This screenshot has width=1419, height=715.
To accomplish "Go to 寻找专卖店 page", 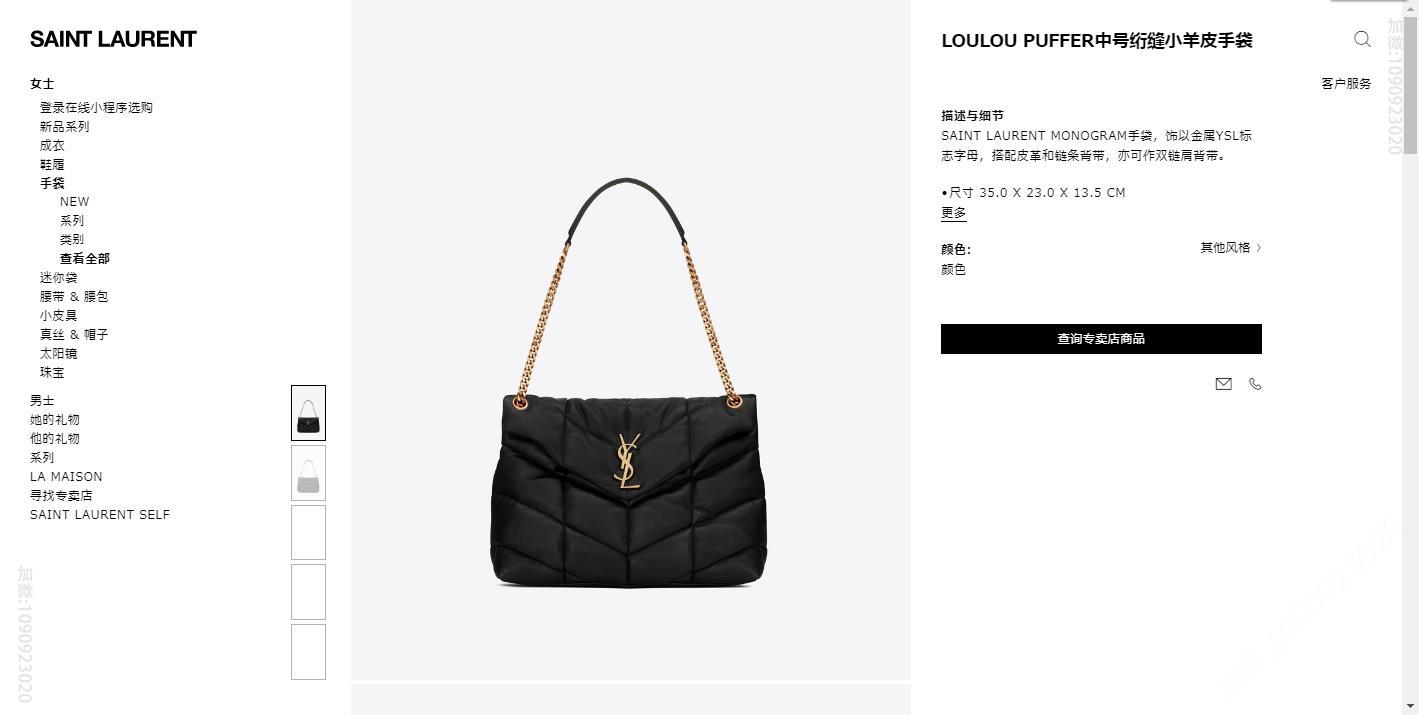I will coord(61,496).
